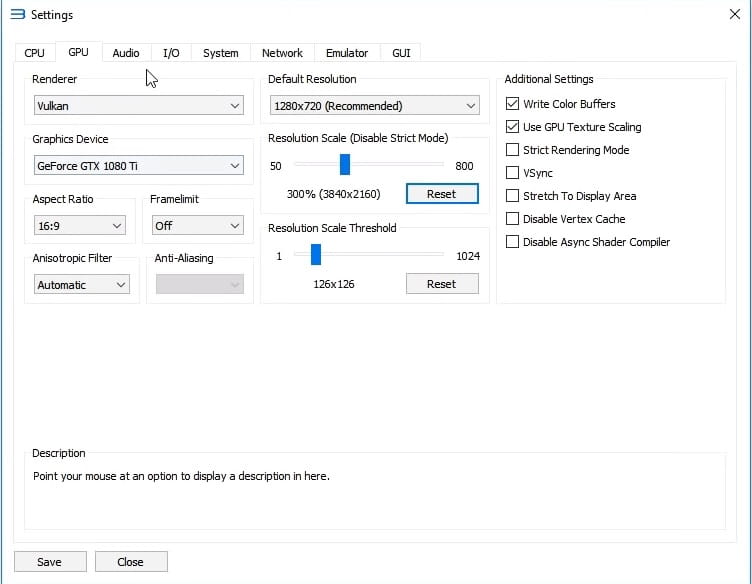Click the Save button
The width and height of the screenshot is (752, 584).
click(50, 562)
